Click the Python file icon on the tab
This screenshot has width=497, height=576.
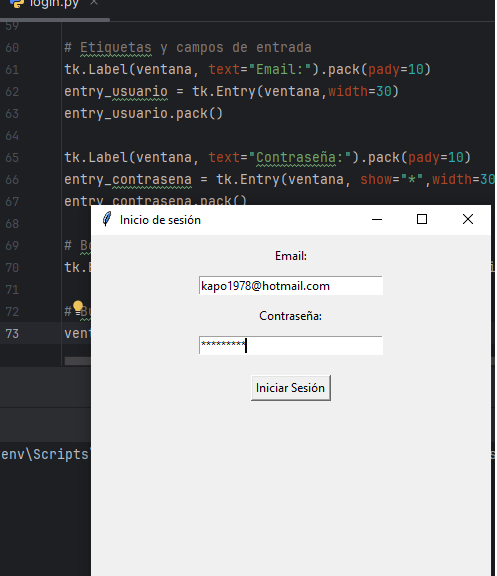coord(17,3)
